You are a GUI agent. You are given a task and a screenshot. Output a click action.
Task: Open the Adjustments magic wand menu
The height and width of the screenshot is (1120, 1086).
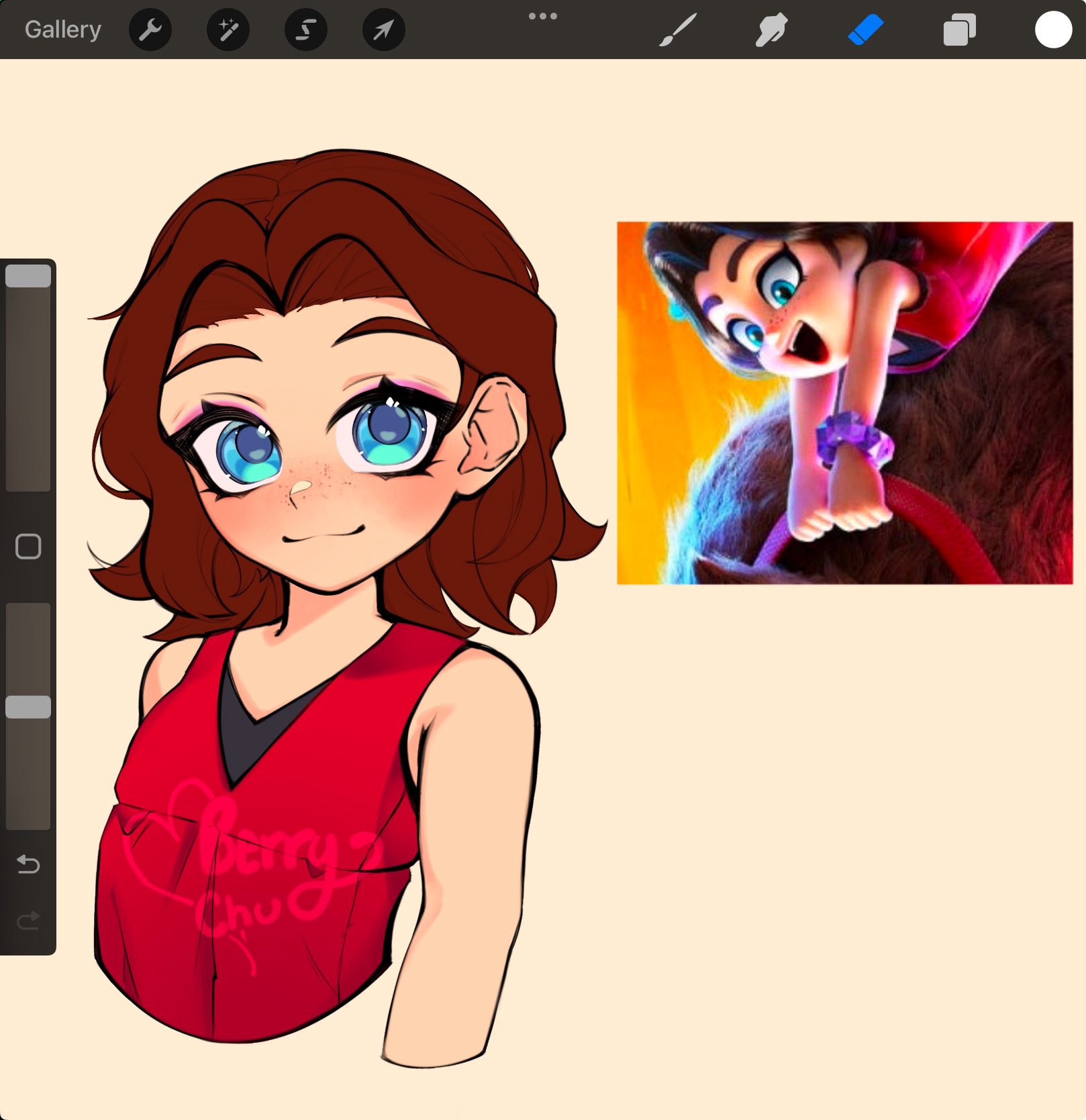tap(228, 30)
